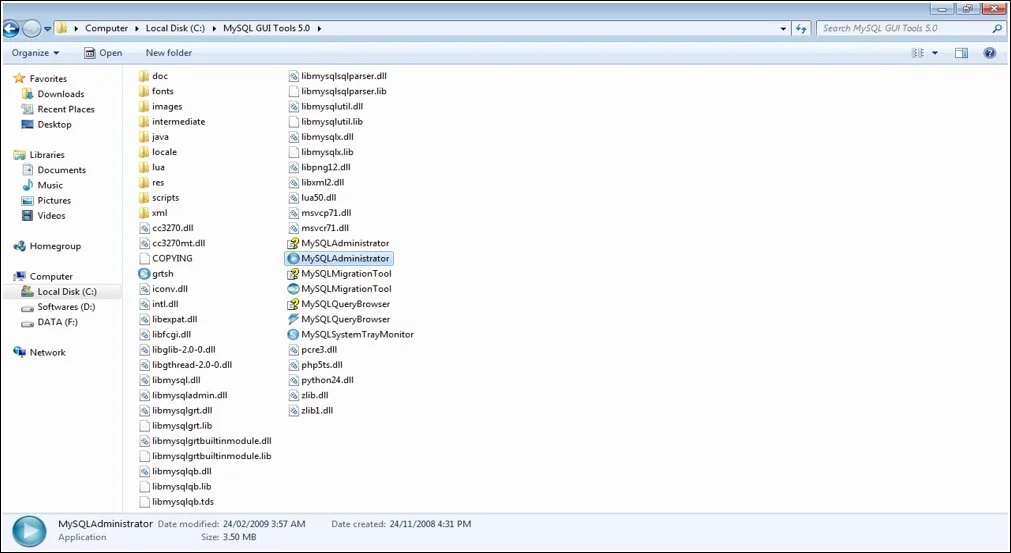The width and height of the screenshot is (1011, 553).
Task: Select the java folder
Action: point(153,137)
